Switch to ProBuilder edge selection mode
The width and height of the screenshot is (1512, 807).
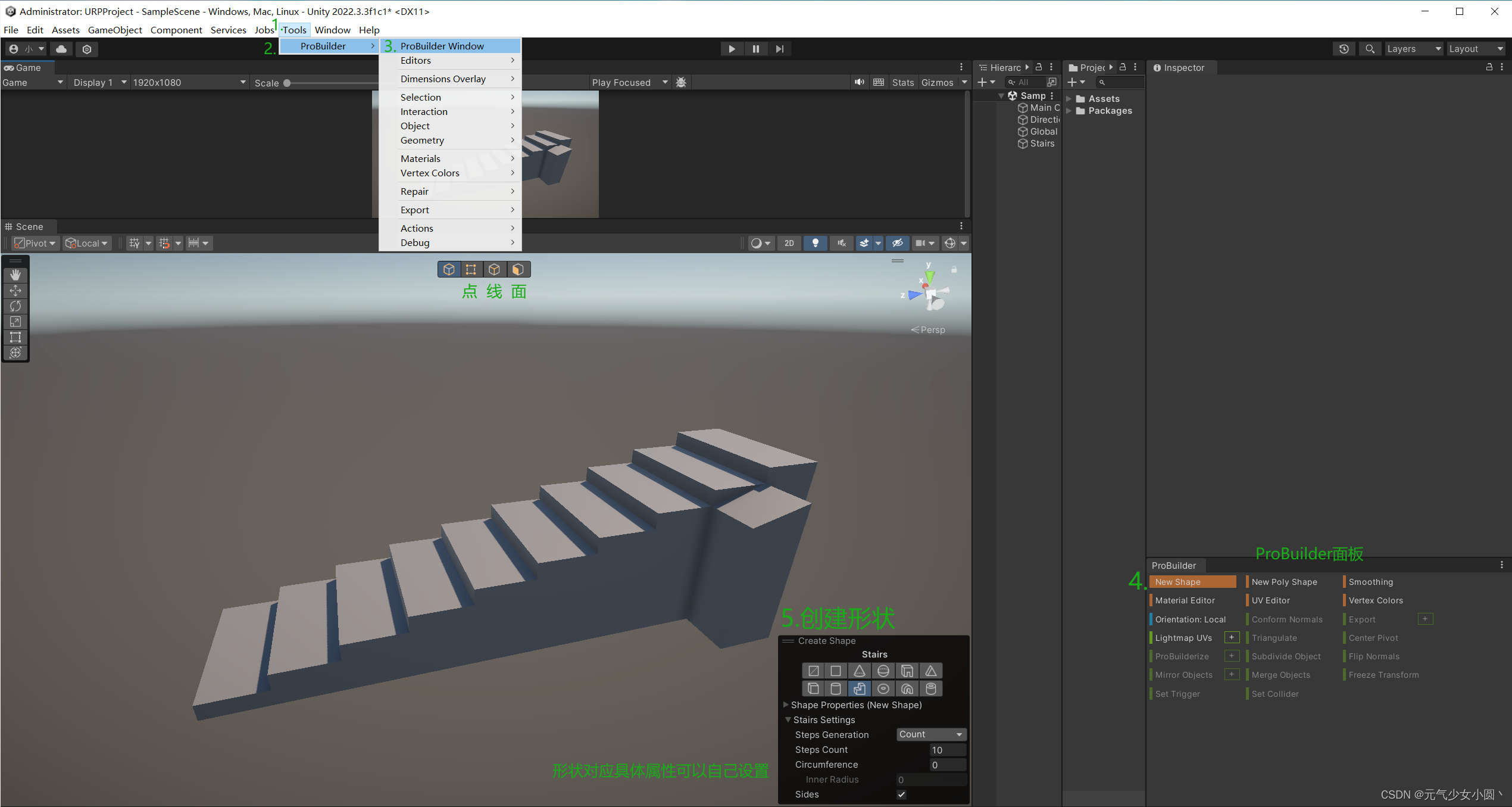(494, 270)
